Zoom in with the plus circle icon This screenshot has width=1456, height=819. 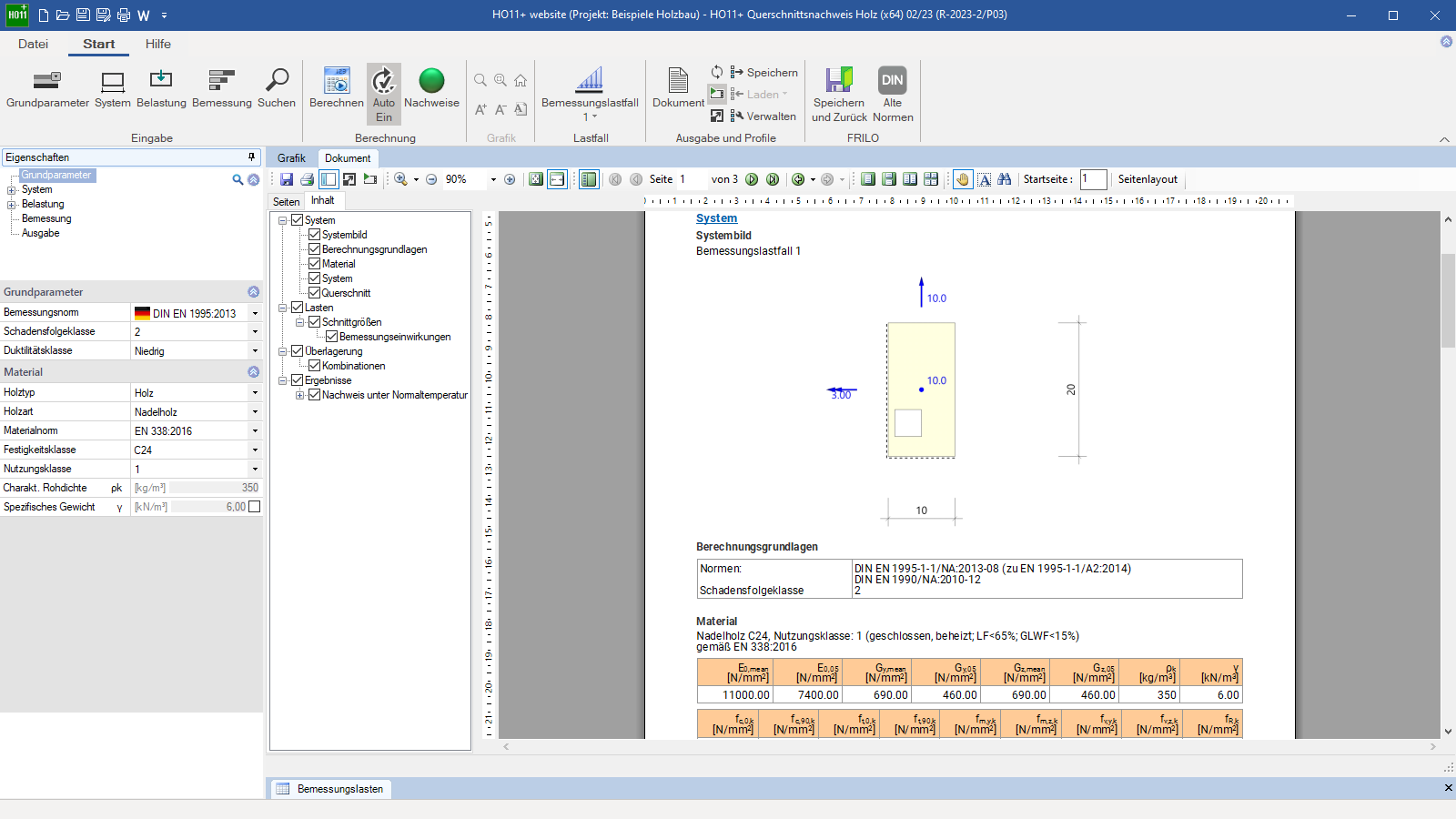coord(510,179)
